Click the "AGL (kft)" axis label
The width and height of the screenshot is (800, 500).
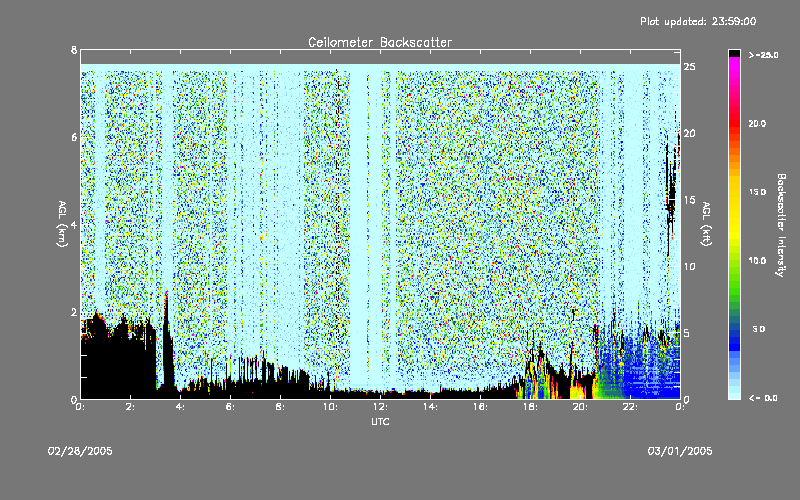click(x=706, y=224)
